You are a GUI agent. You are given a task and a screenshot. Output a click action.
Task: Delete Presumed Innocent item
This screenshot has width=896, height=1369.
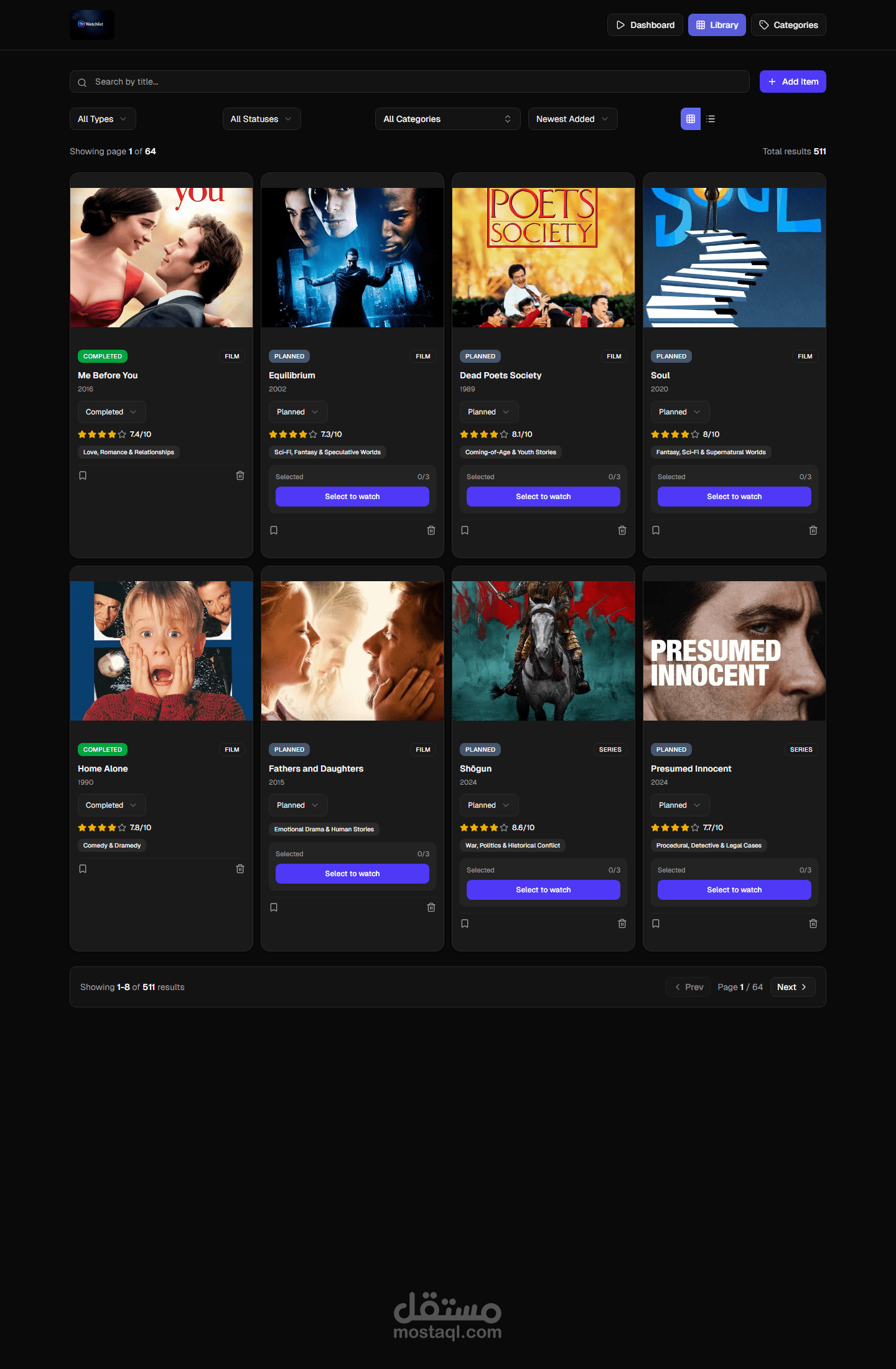pos(813,923)
